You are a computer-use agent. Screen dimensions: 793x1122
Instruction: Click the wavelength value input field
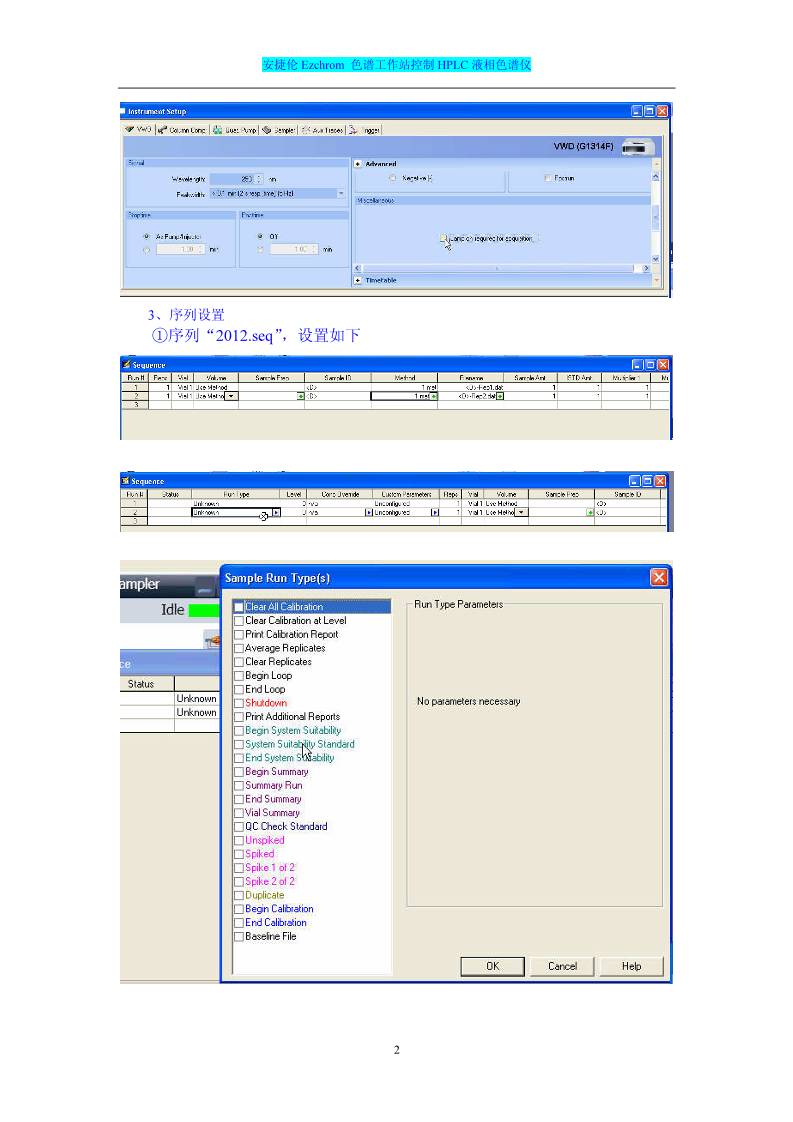pos(234,179)
